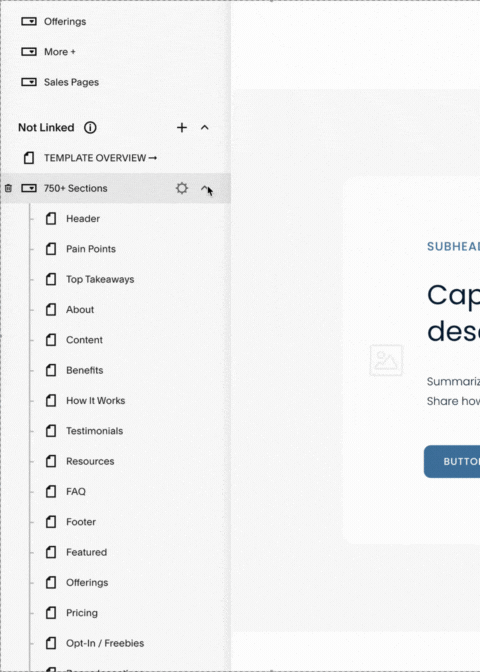Click the Top Takeaways page icon
The image size is (480, 672).
click(x=51, y=279)
